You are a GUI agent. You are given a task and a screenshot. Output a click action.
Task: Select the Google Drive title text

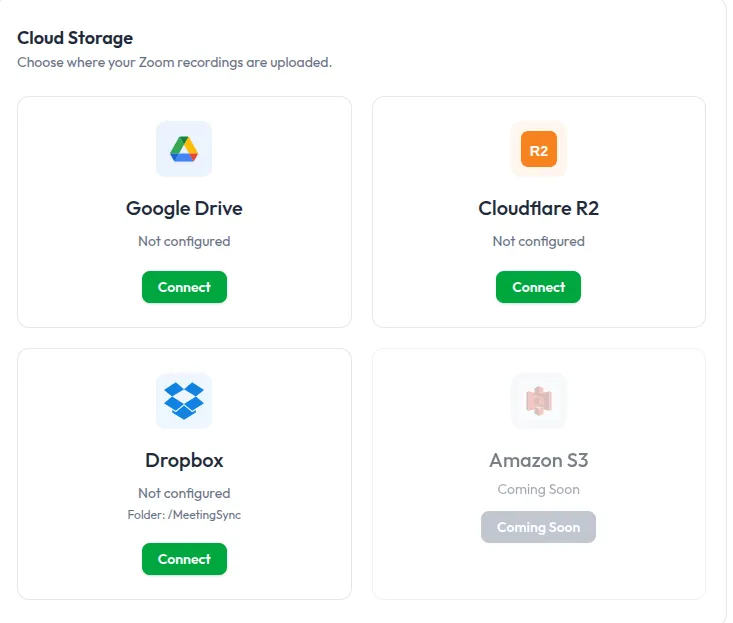184,208
